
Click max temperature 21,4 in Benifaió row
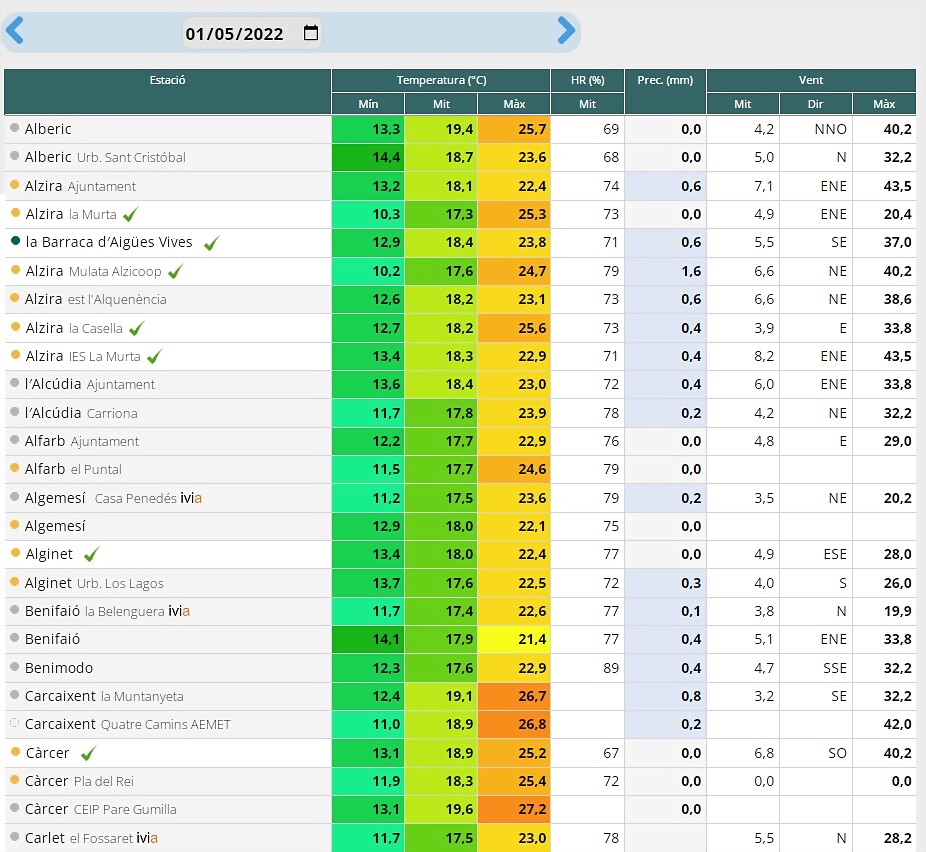[x=514, y=639]
